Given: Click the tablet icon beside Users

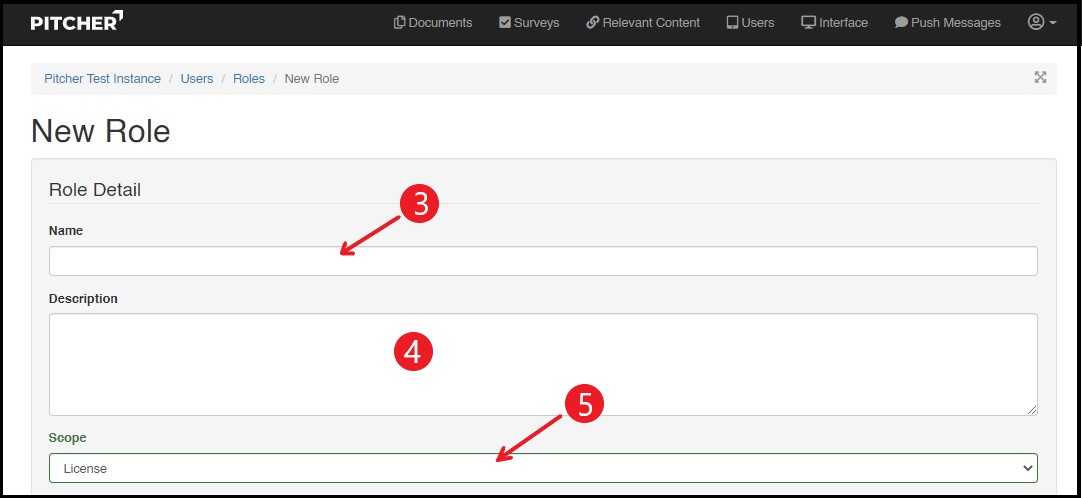Looking at the screenshot, I should (732, 22).
